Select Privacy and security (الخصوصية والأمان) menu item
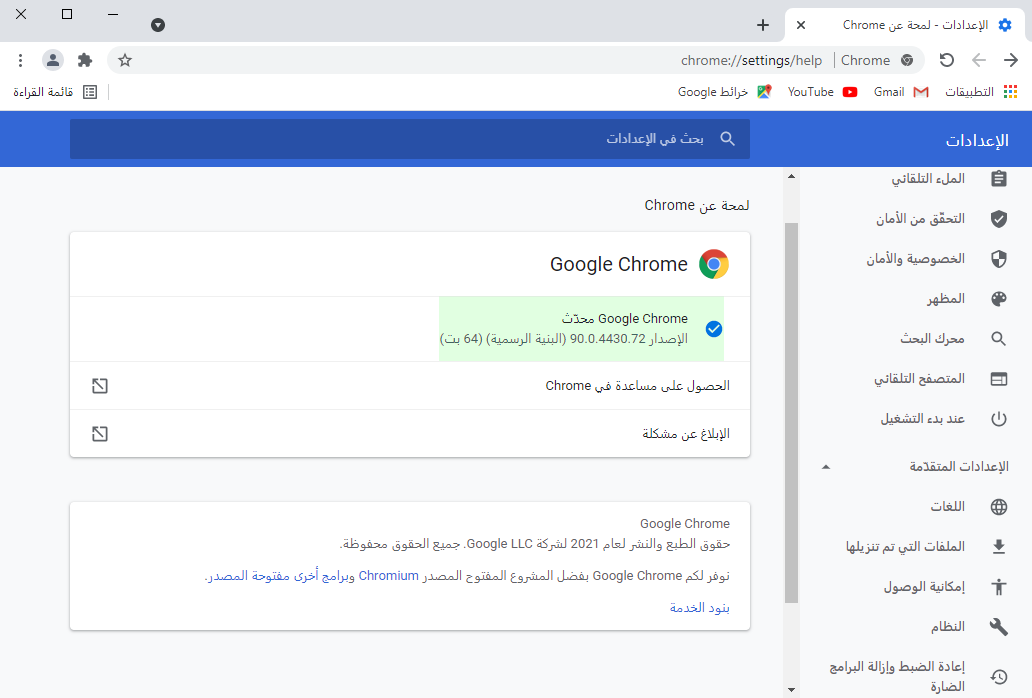This screenshot has height=698, width=1032. pos(916,259)
